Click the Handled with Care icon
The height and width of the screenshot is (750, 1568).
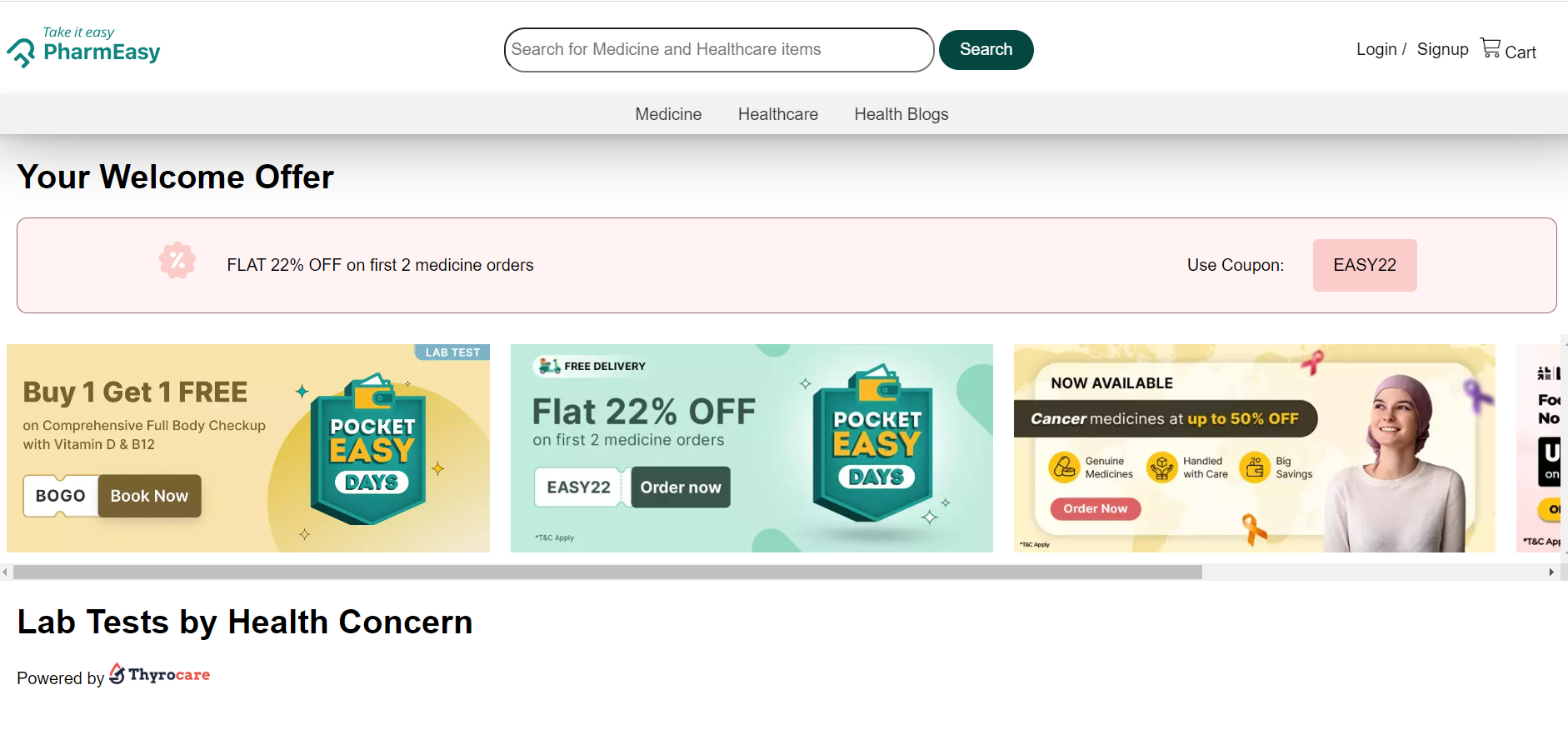[x=1161, y=467]
